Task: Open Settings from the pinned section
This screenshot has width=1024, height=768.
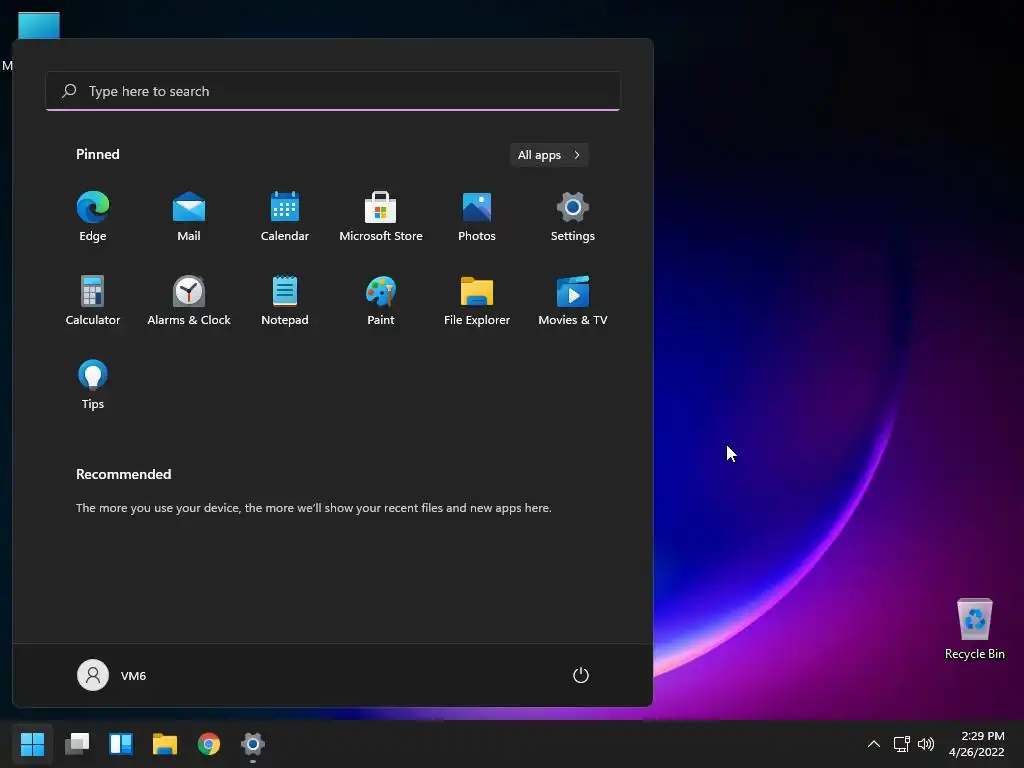Action: (x=573, y=217)
